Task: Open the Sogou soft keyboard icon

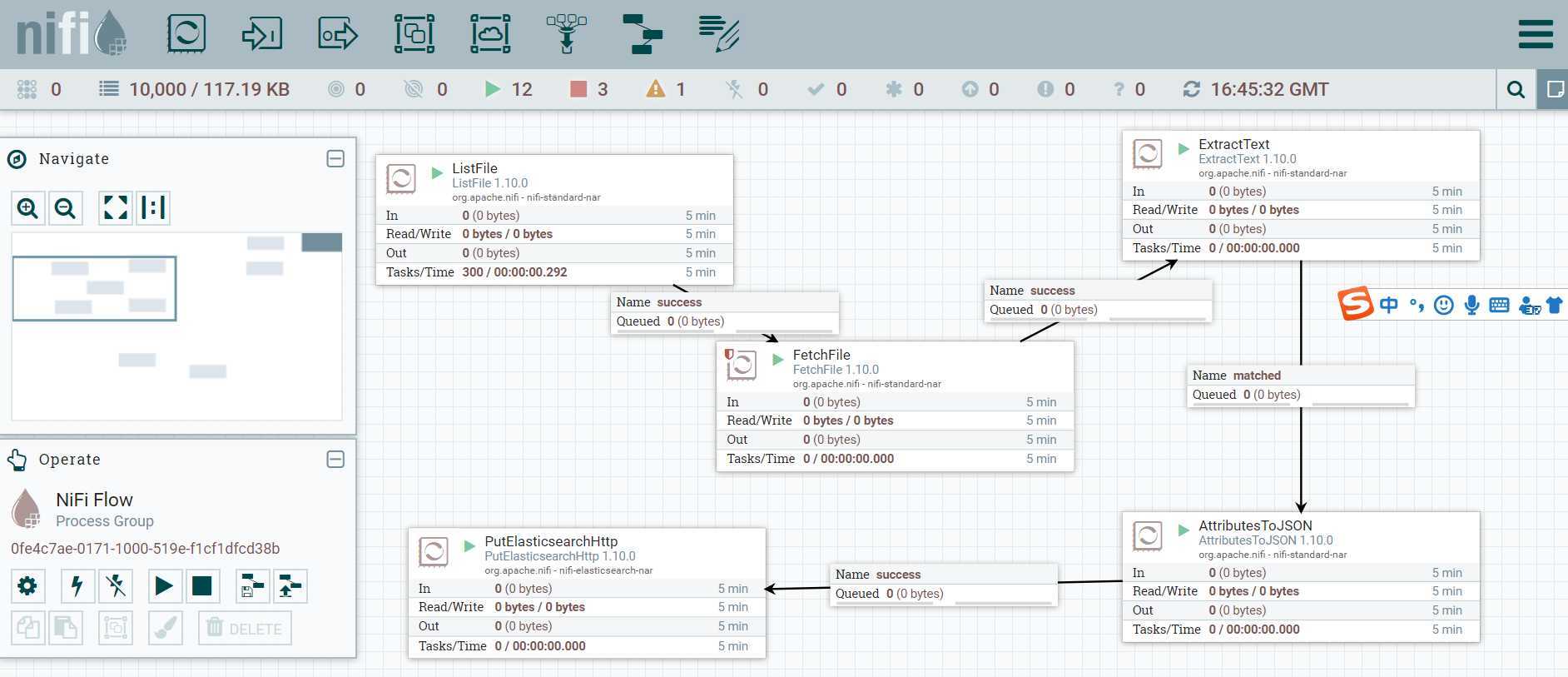Action: click(1499, 305)
